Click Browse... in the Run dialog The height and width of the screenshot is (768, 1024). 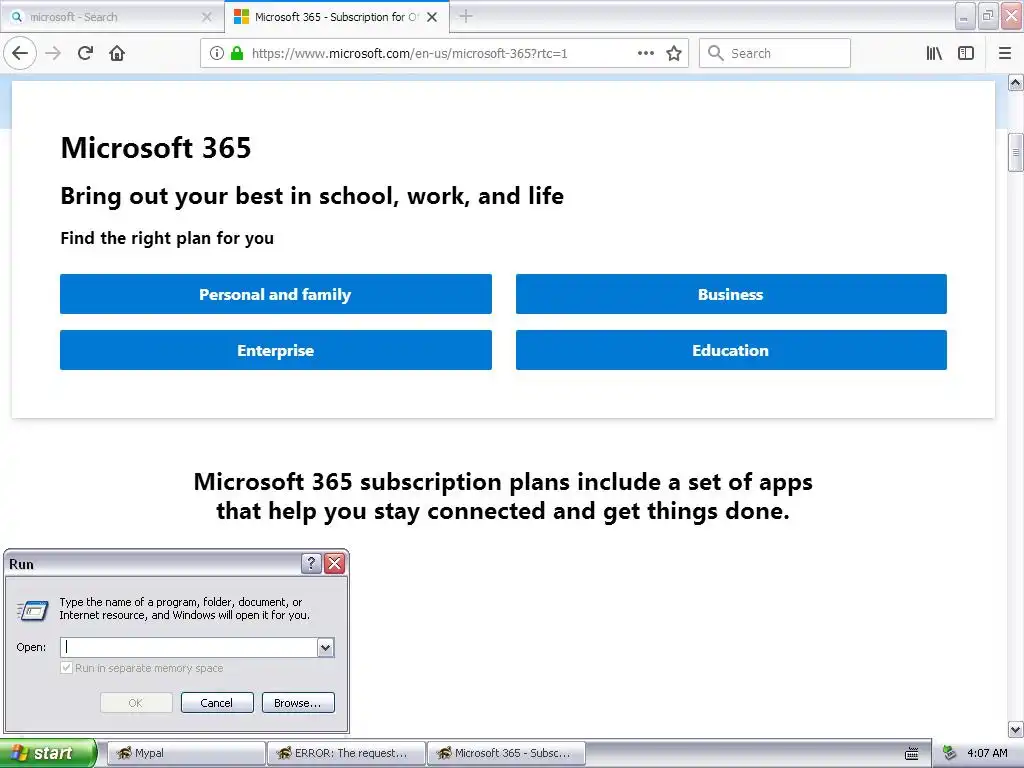click(x=298, y=703)
